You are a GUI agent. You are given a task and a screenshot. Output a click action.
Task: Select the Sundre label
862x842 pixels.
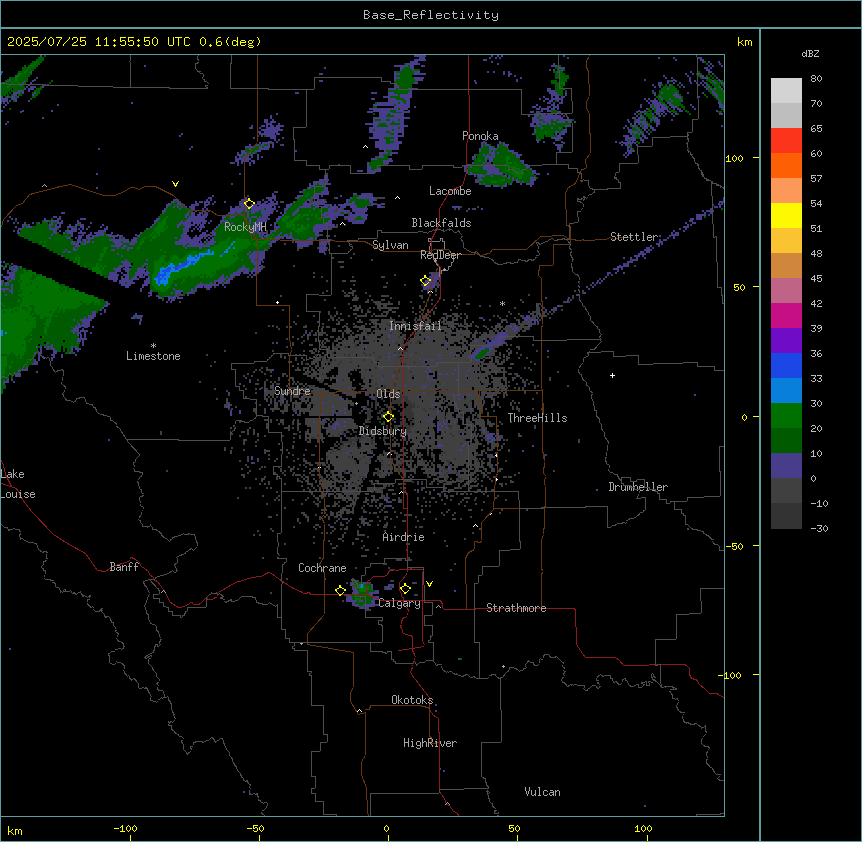click(292, 391)
